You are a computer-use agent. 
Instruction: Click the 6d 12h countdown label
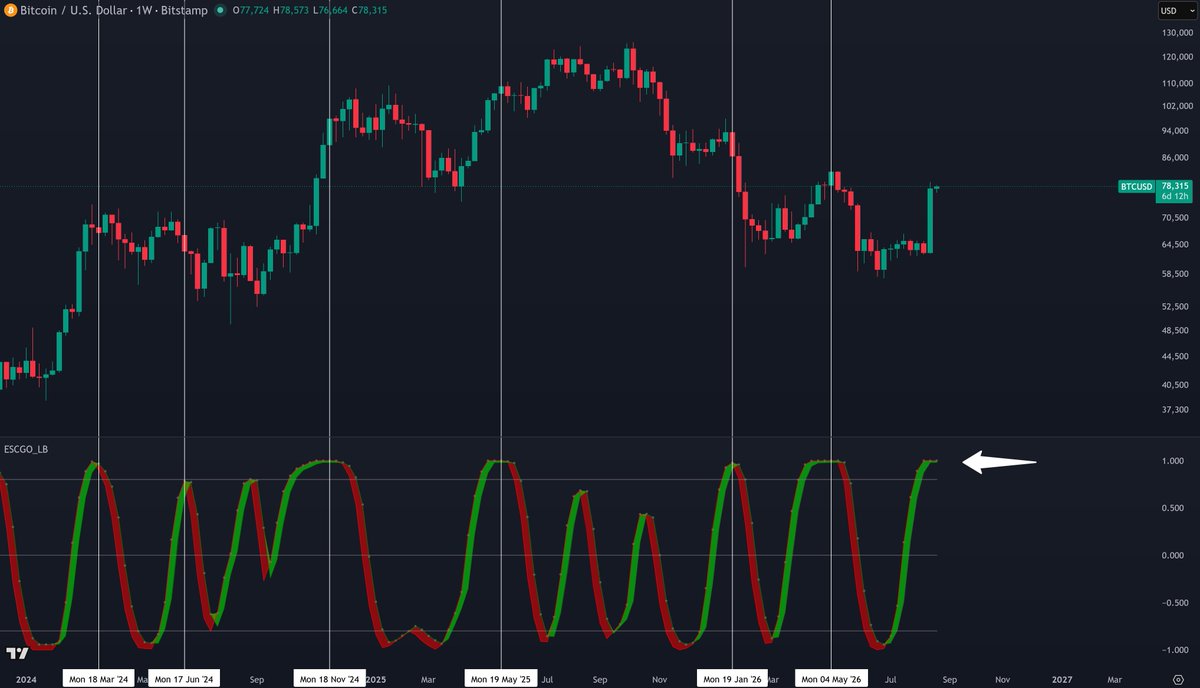click(x=1175, y=197)
